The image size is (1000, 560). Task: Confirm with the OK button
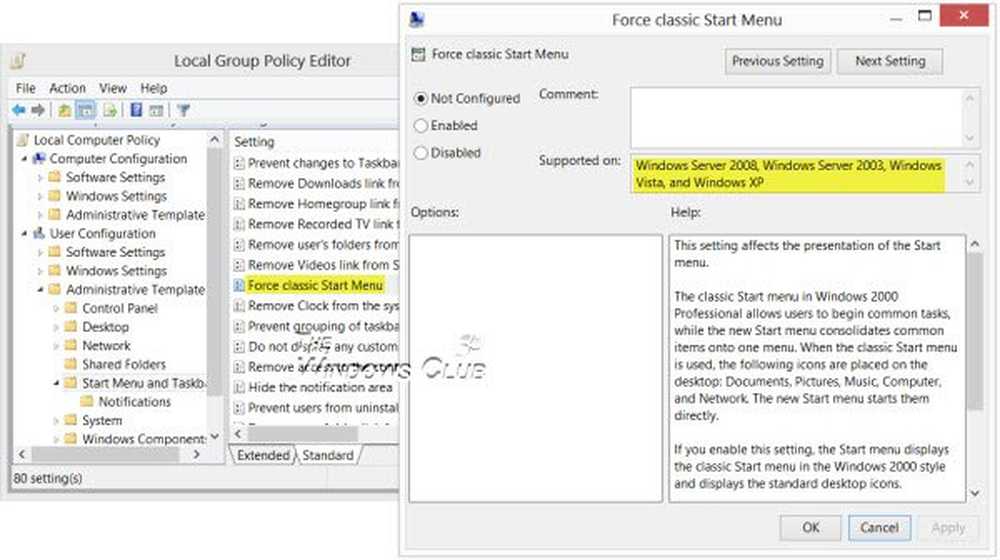pyautogui.click(x=811, y=527)
